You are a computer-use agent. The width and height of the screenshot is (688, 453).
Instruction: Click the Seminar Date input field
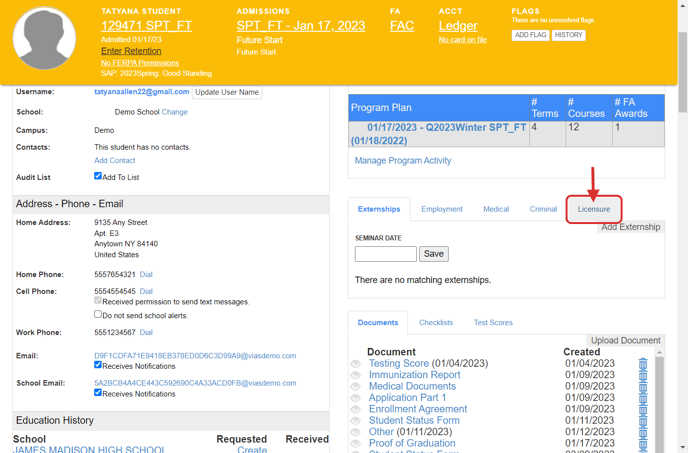click(385, 254)
